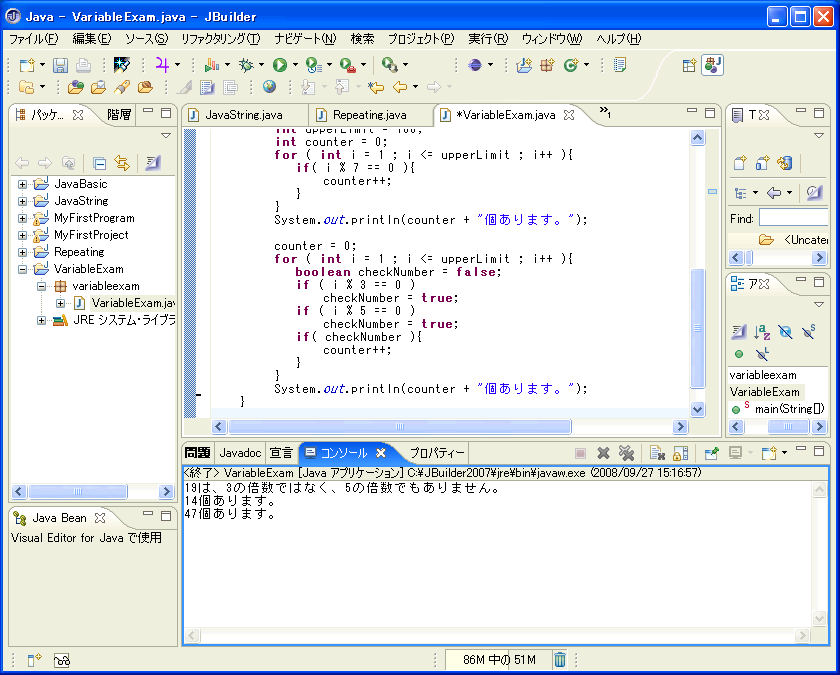Open the Javadoc tab in bottom panel

[x=240, y=453]
